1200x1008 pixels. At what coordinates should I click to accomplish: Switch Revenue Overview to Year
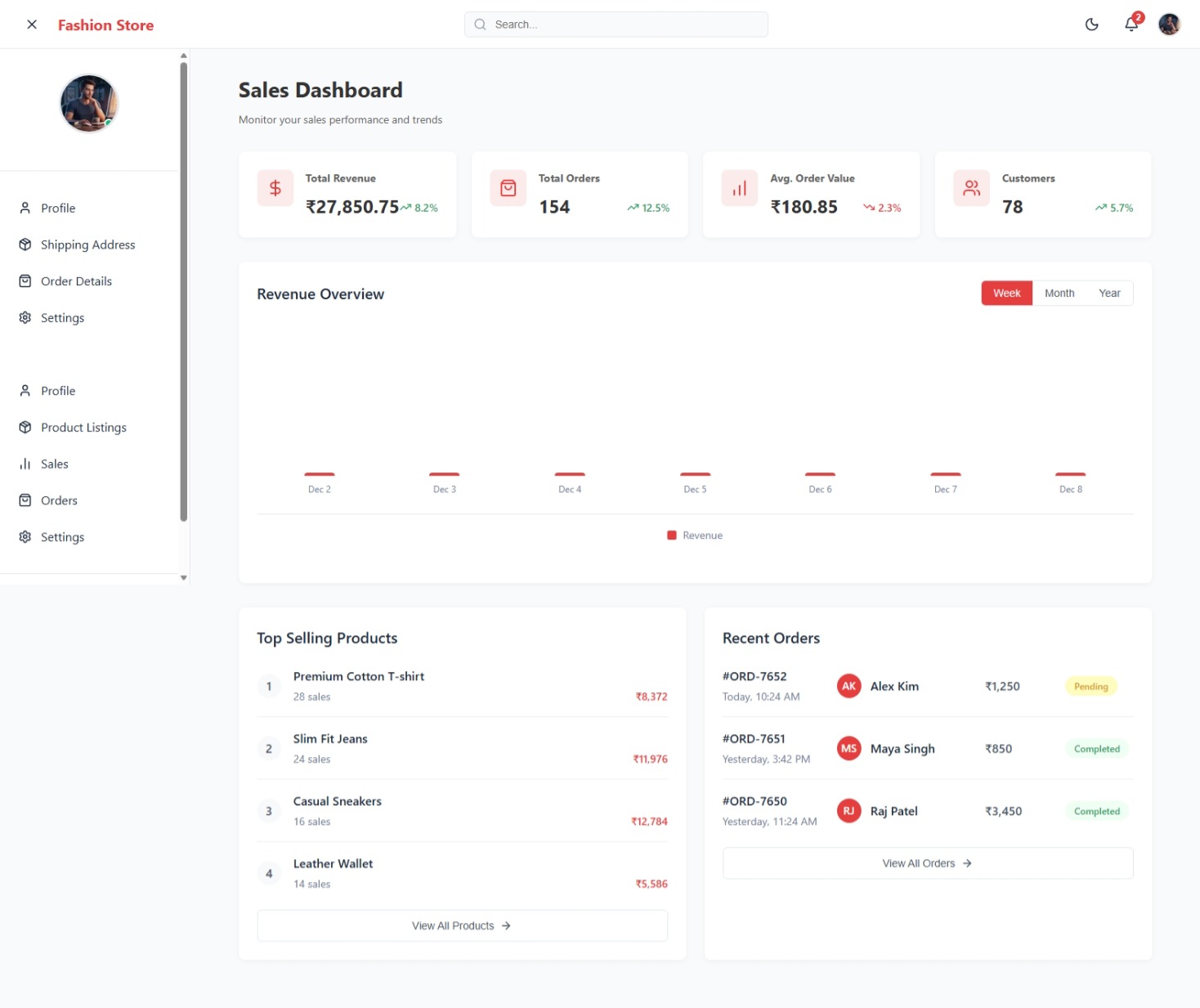[x=1109, y=293]
